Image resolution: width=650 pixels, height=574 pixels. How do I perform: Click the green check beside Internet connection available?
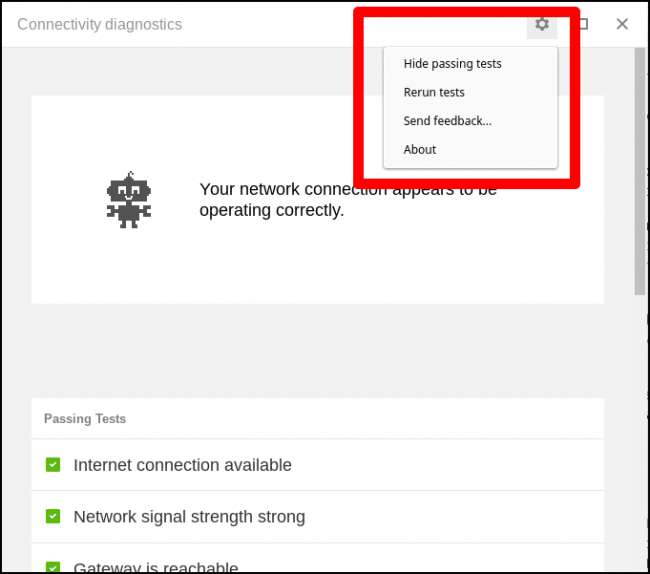(x=53, y=465)
